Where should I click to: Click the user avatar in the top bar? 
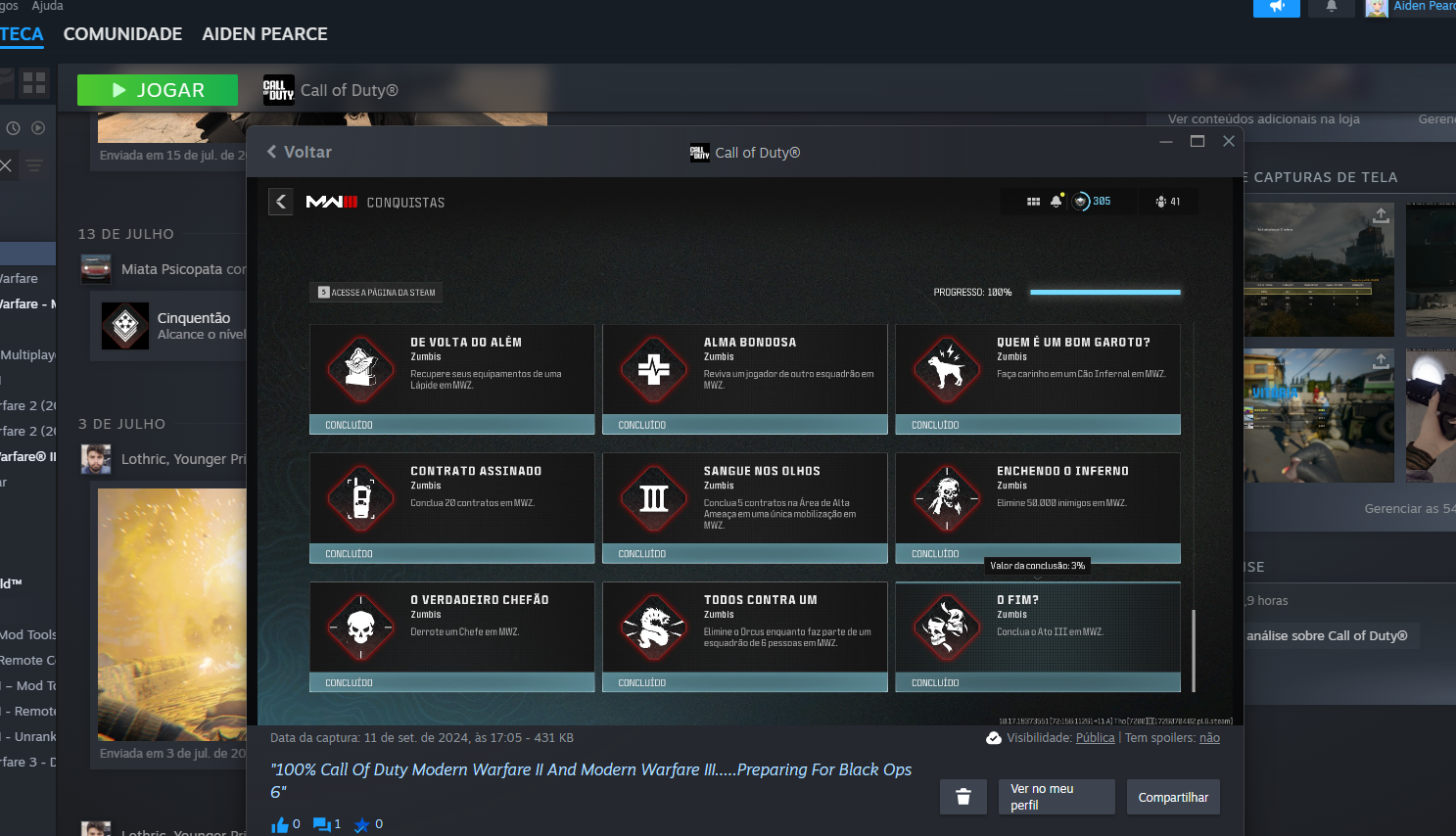point(1377,8)
